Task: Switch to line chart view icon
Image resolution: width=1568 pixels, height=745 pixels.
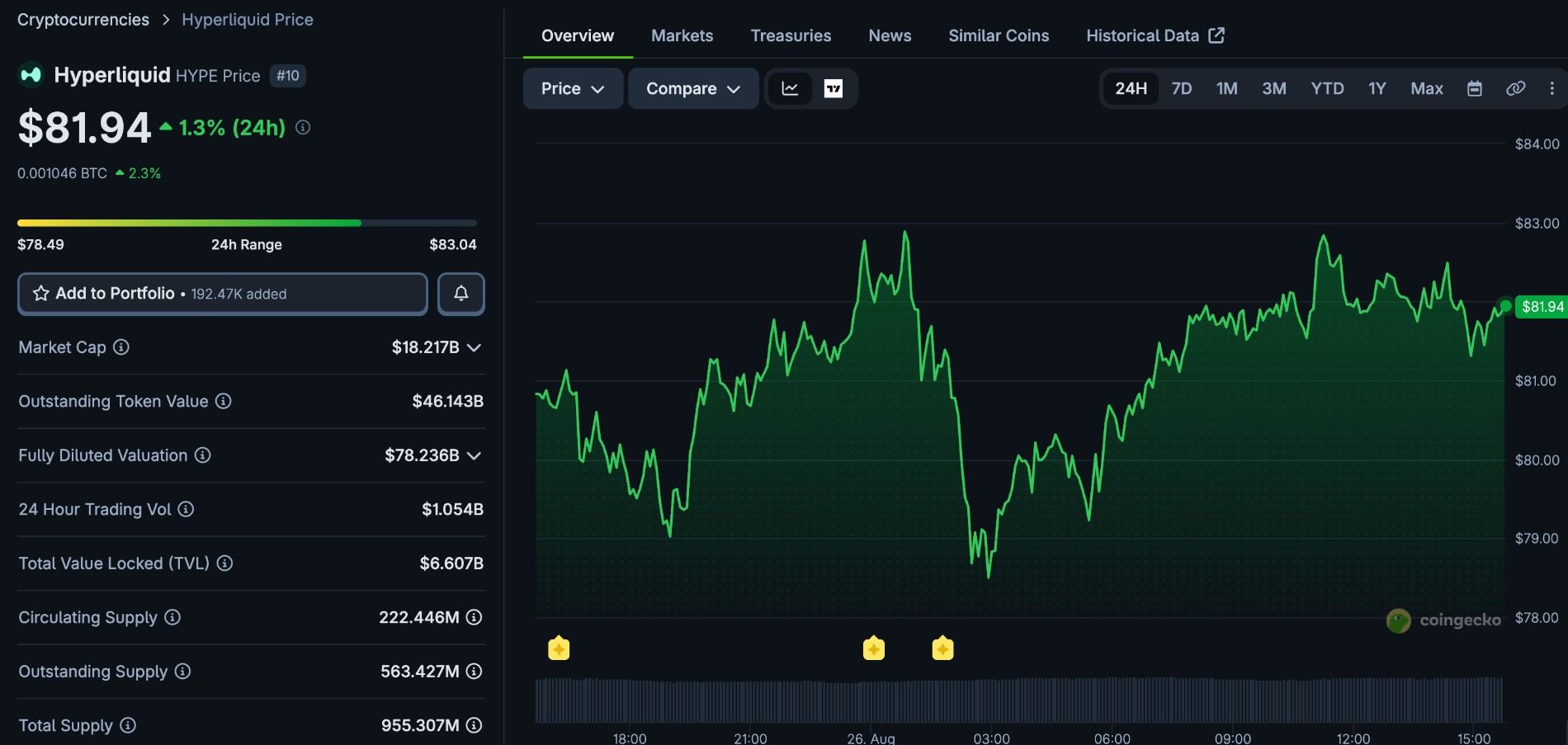Action: pos(790,88)
